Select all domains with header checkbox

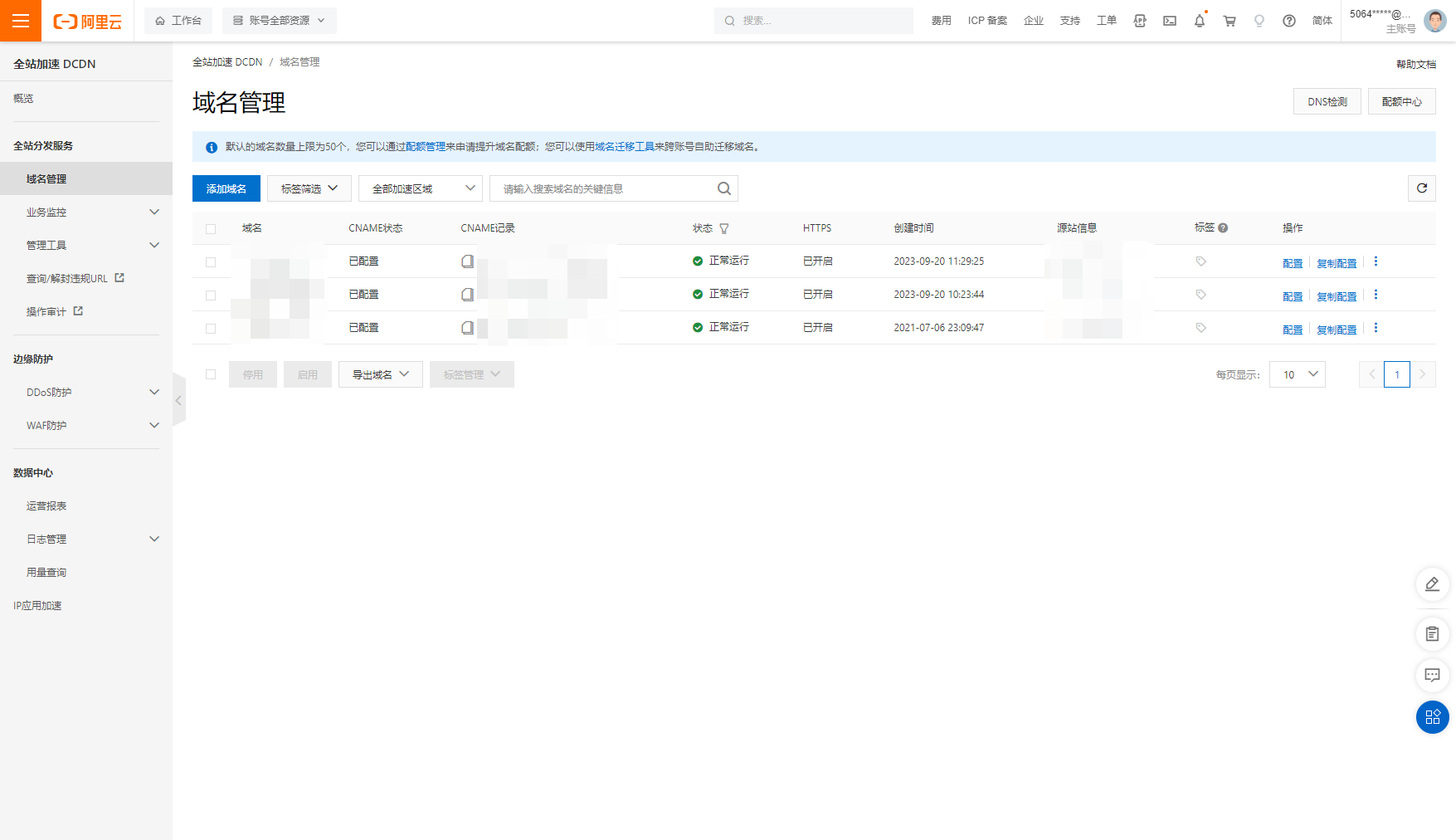point(211,229)
